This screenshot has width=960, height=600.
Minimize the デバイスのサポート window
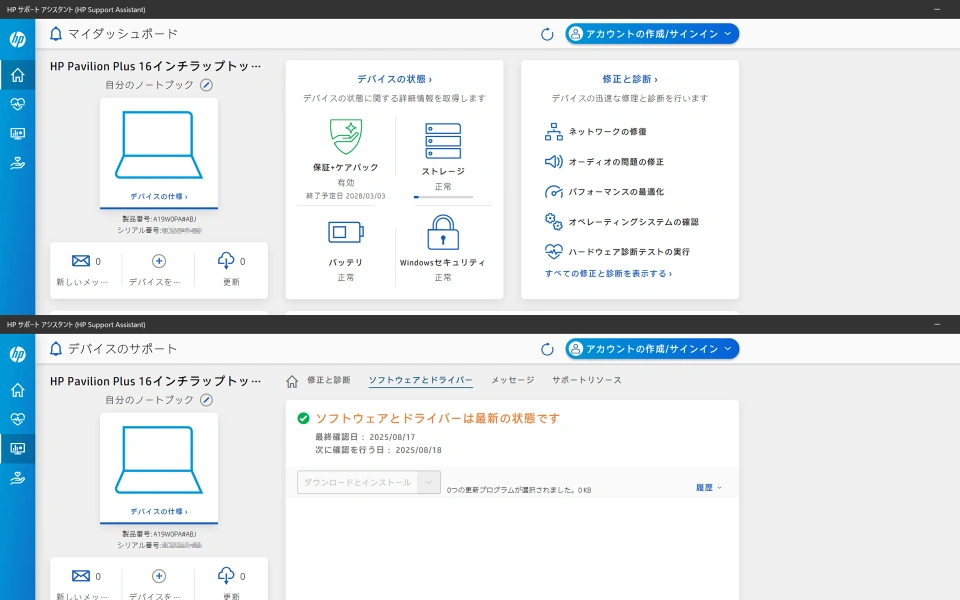(937, 324)
